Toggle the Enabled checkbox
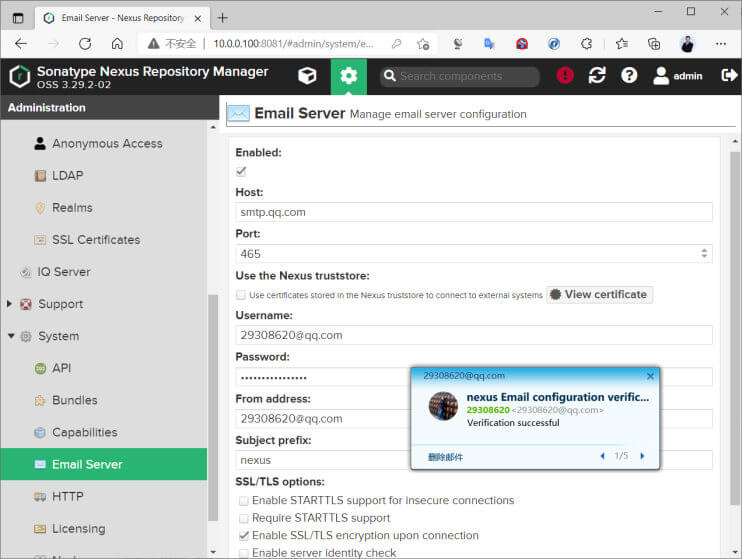The height and width of the screenshot is (559, 742). pos(241,171)
